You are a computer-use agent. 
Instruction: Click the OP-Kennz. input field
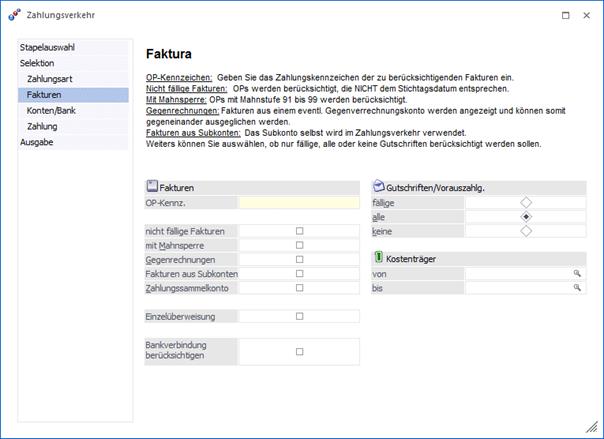299,202
